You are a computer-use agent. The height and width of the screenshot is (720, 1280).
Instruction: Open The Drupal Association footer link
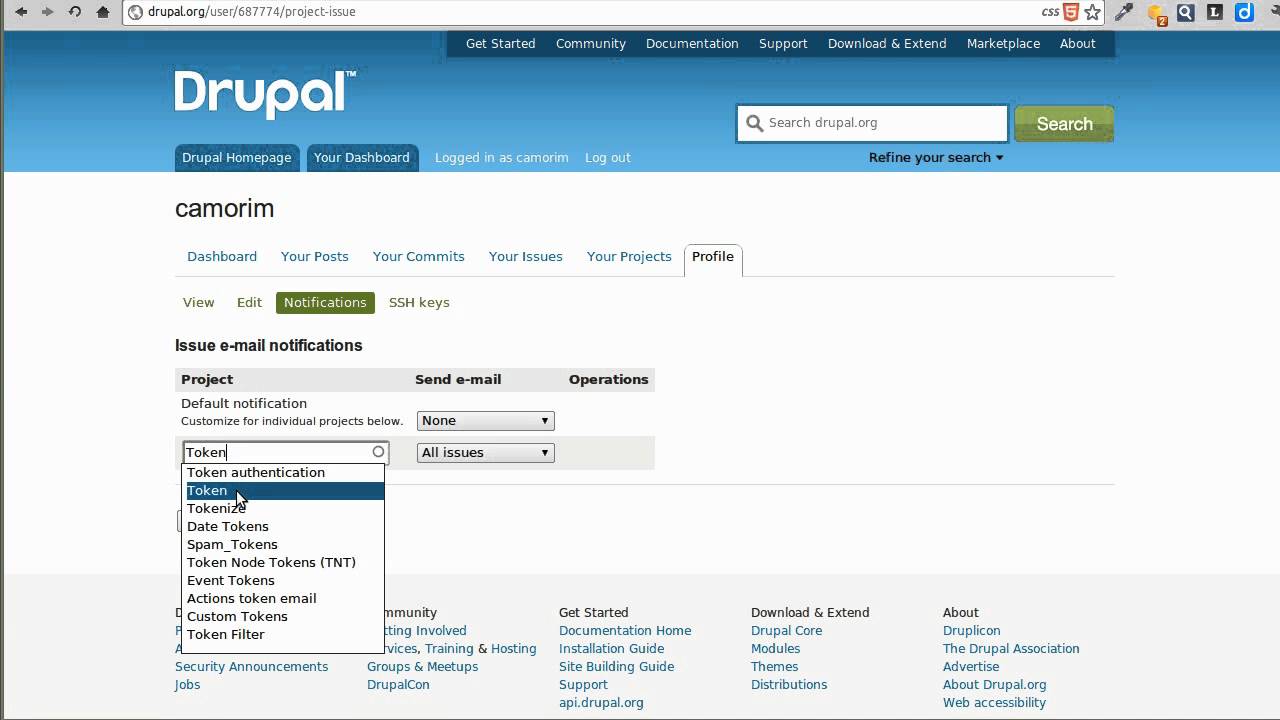[x=1011, y=649]
